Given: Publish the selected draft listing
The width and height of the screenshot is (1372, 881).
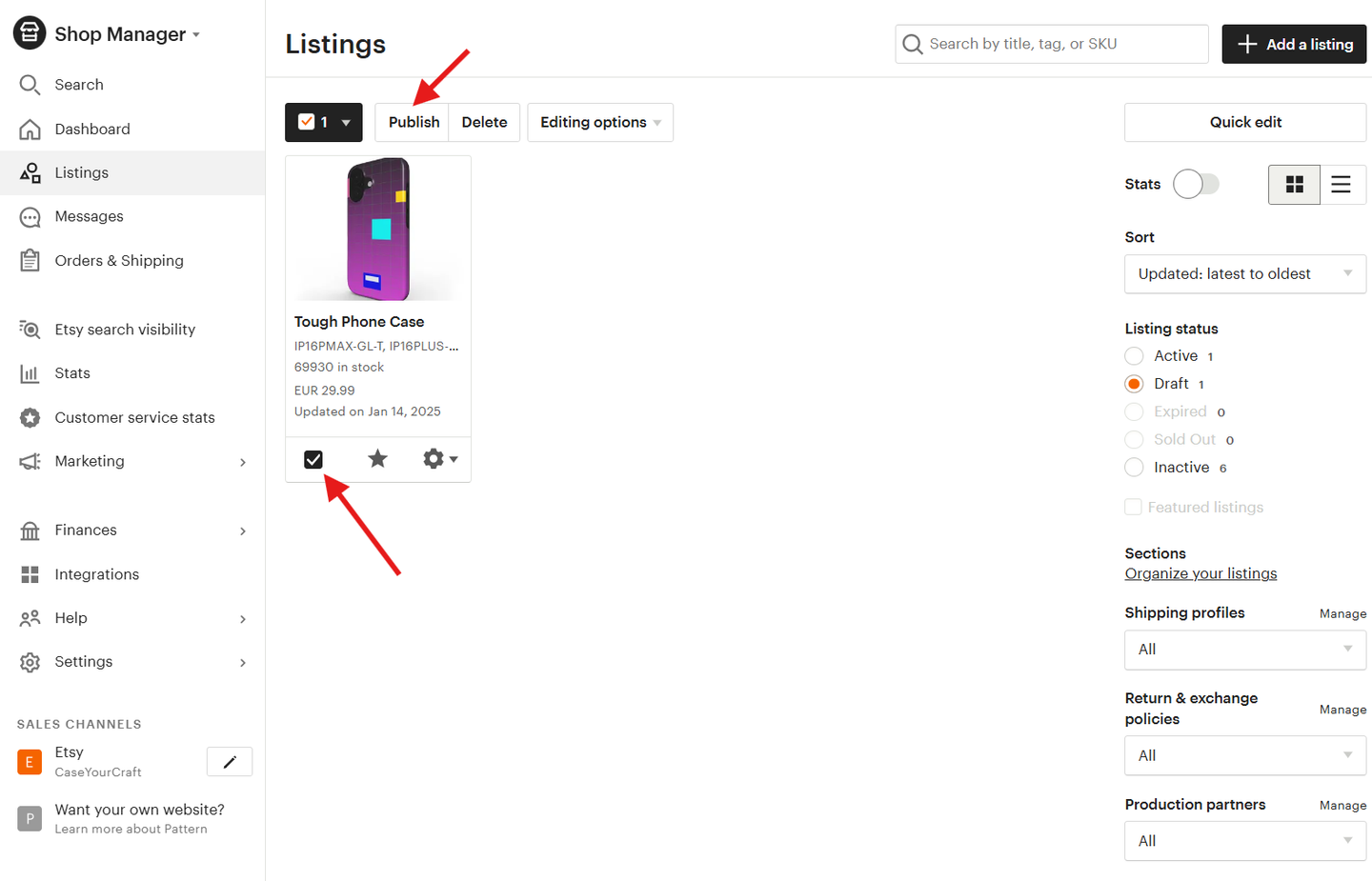Looking at the screenshot, I should click(x=413, y=122).
